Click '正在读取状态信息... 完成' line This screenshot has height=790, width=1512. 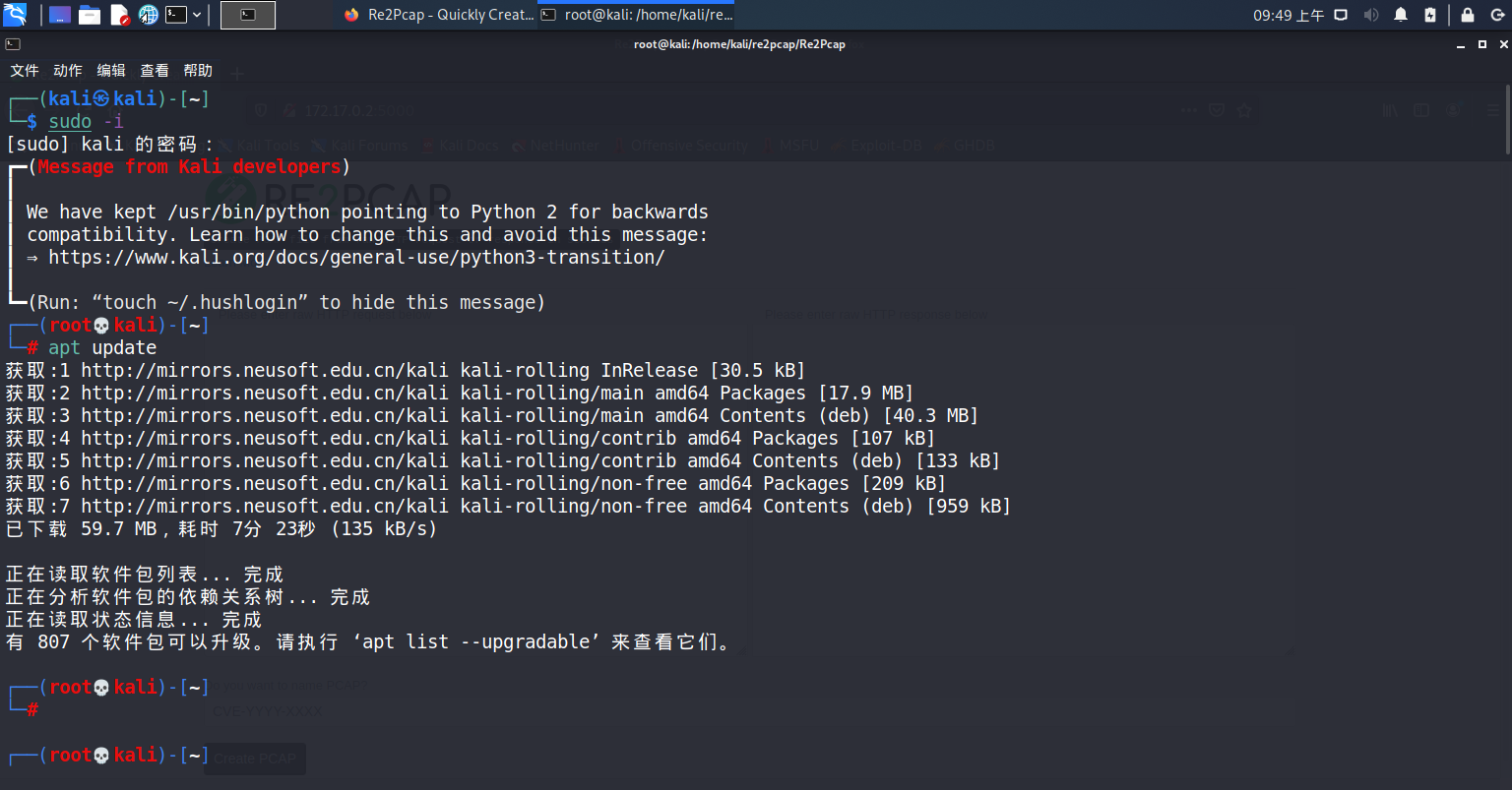pos(134,620)
